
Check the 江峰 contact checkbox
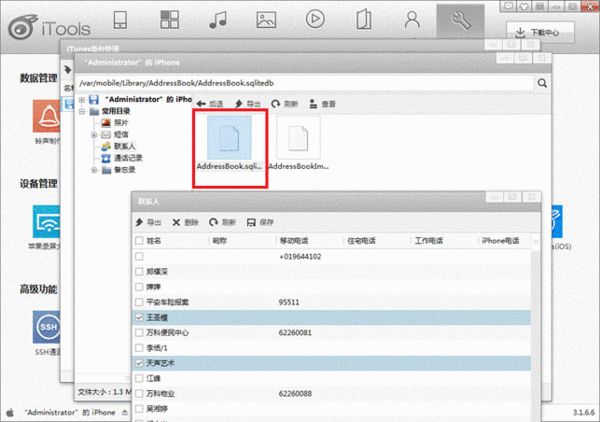[x=139, y=378]
